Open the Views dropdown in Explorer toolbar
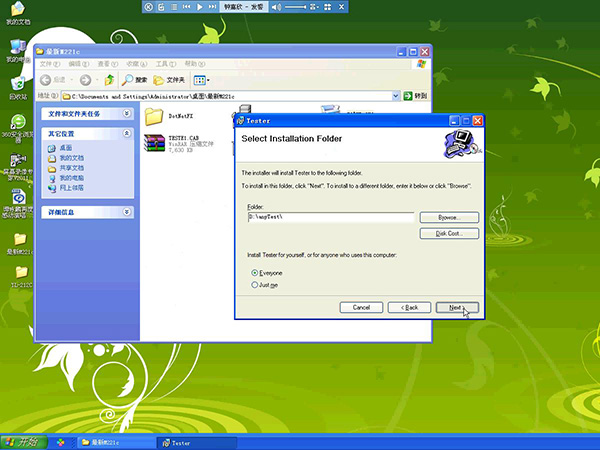600x450 pixels. [201, 79]
